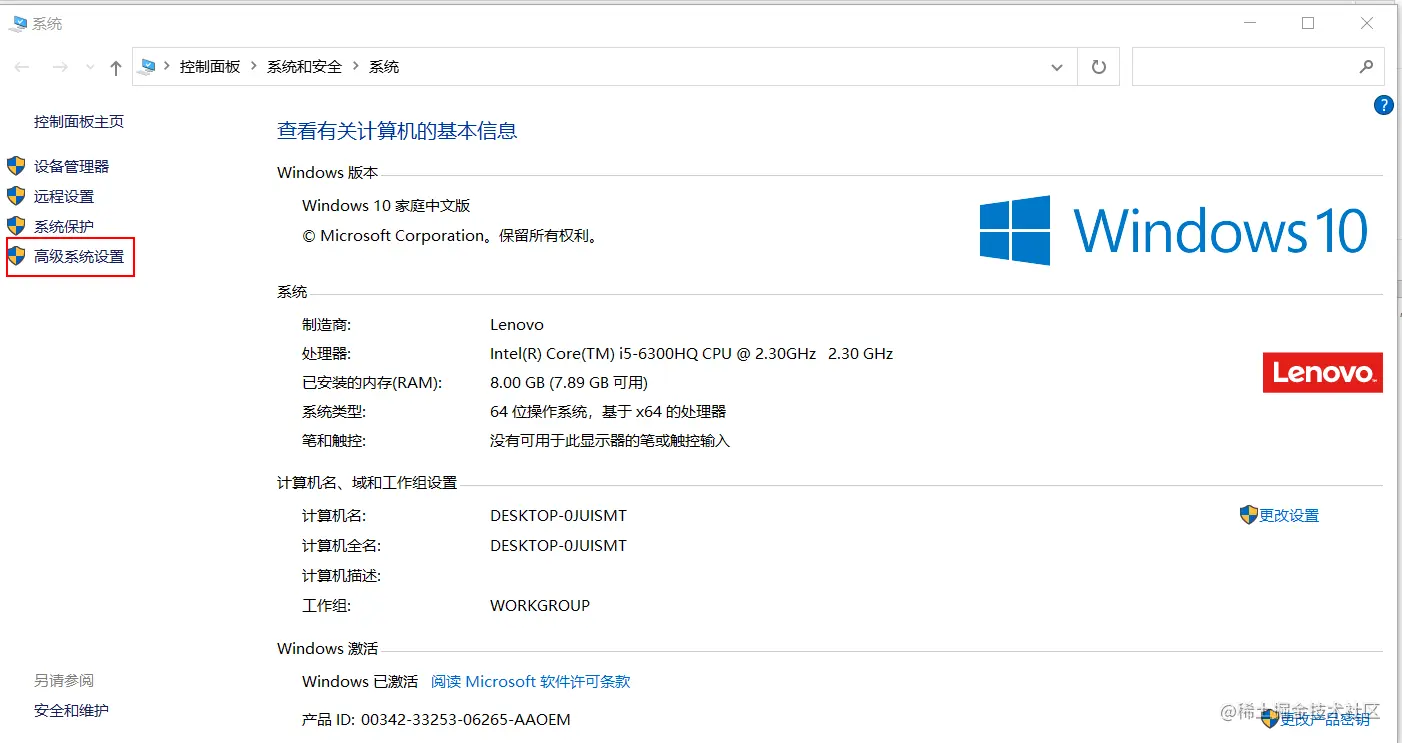Expand the address bar history dropdown
The height and width of the screenshot is (743, 1402).
(1057, 67)
